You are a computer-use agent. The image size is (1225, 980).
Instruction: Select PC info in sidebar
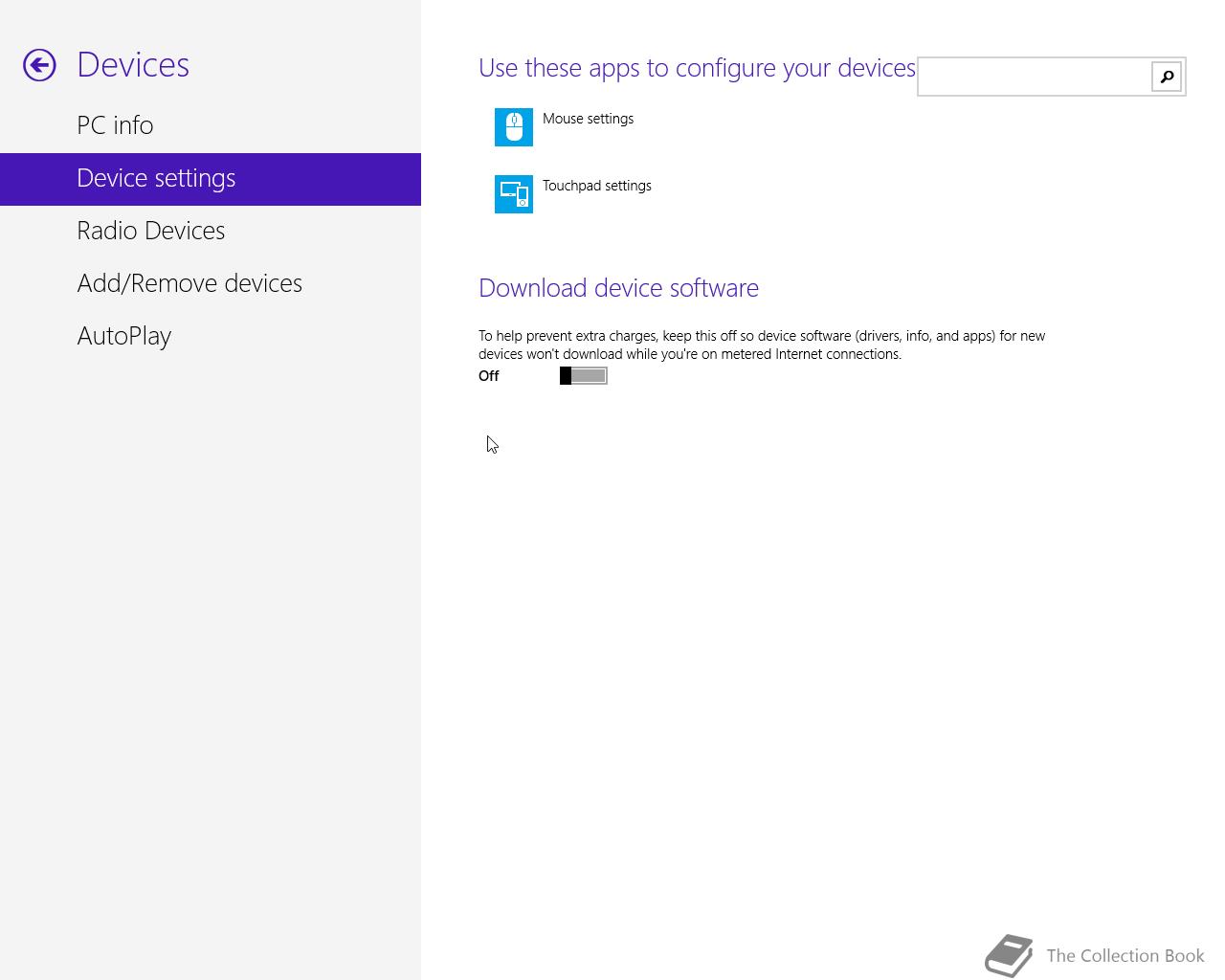211,125
